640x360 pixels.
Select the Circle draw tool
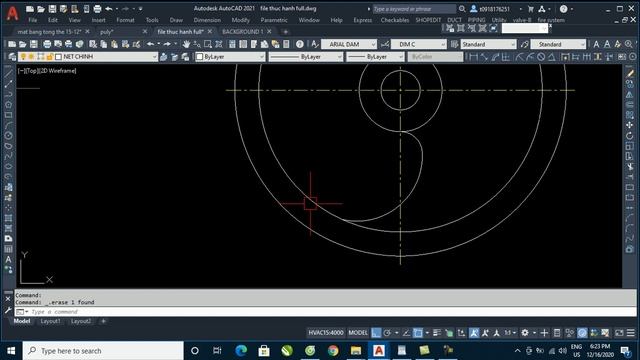pos(8,136)
